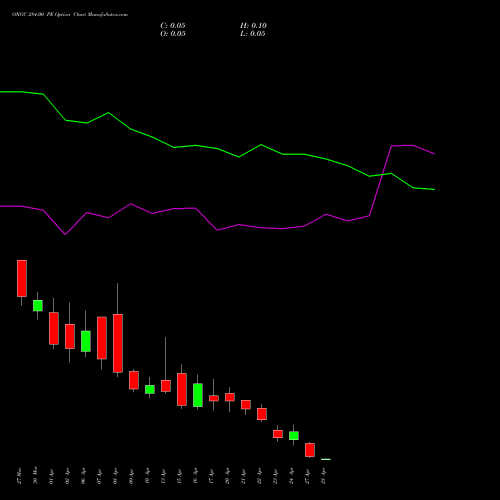Click the "28 Apr" date axis label
Image resolution: width=500 pixels, height=500 pixels.
323,476
